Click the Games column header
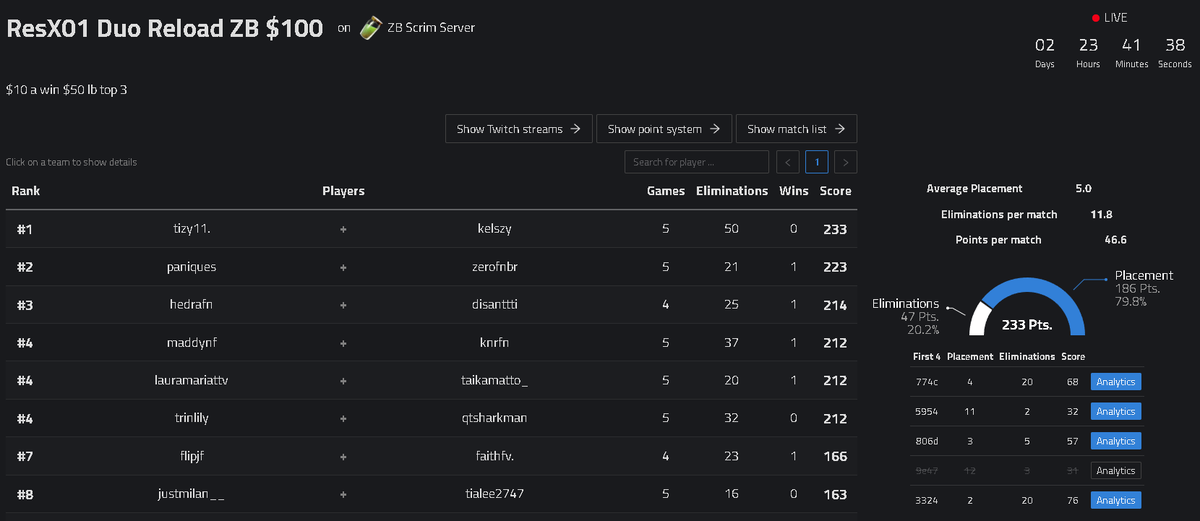Image resolution: width=1200 pixels, height=521 pixels. (x=666, y=191)
